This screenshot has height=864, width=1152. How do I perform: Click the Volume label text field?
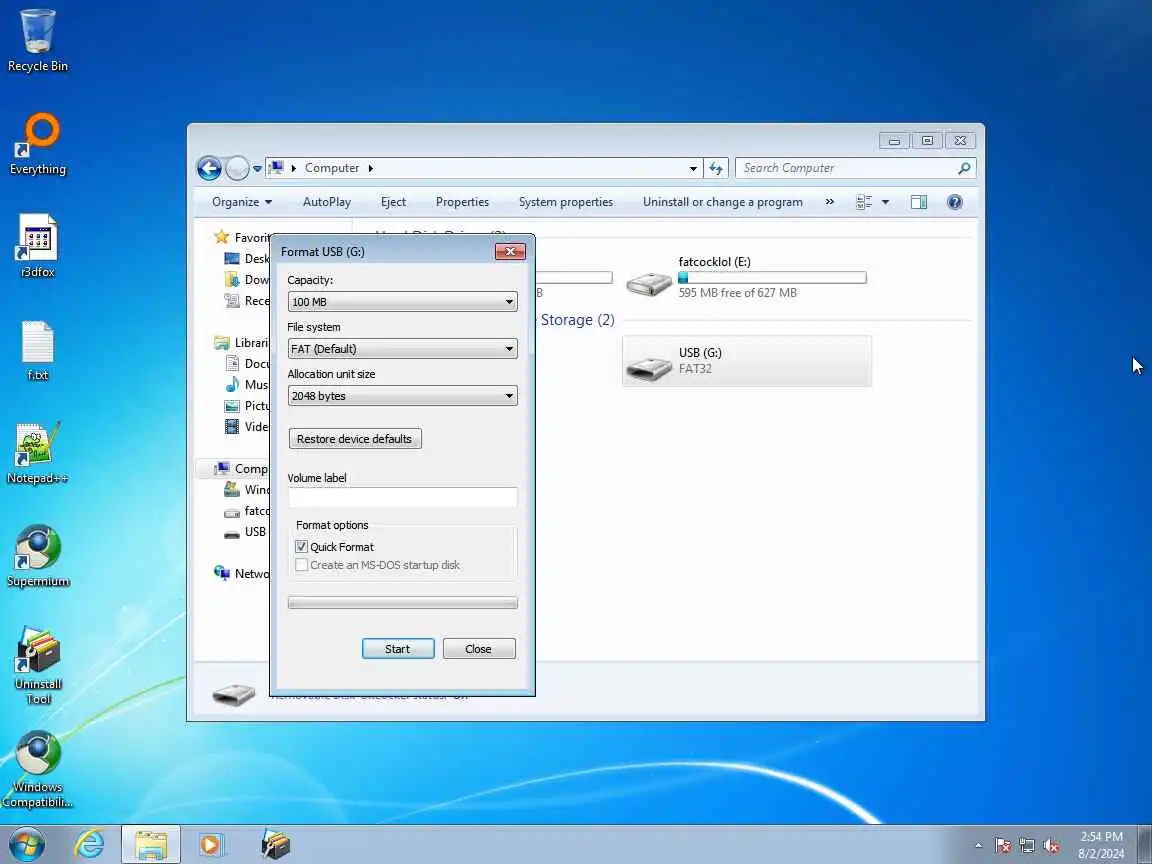(x=403, y=497)
